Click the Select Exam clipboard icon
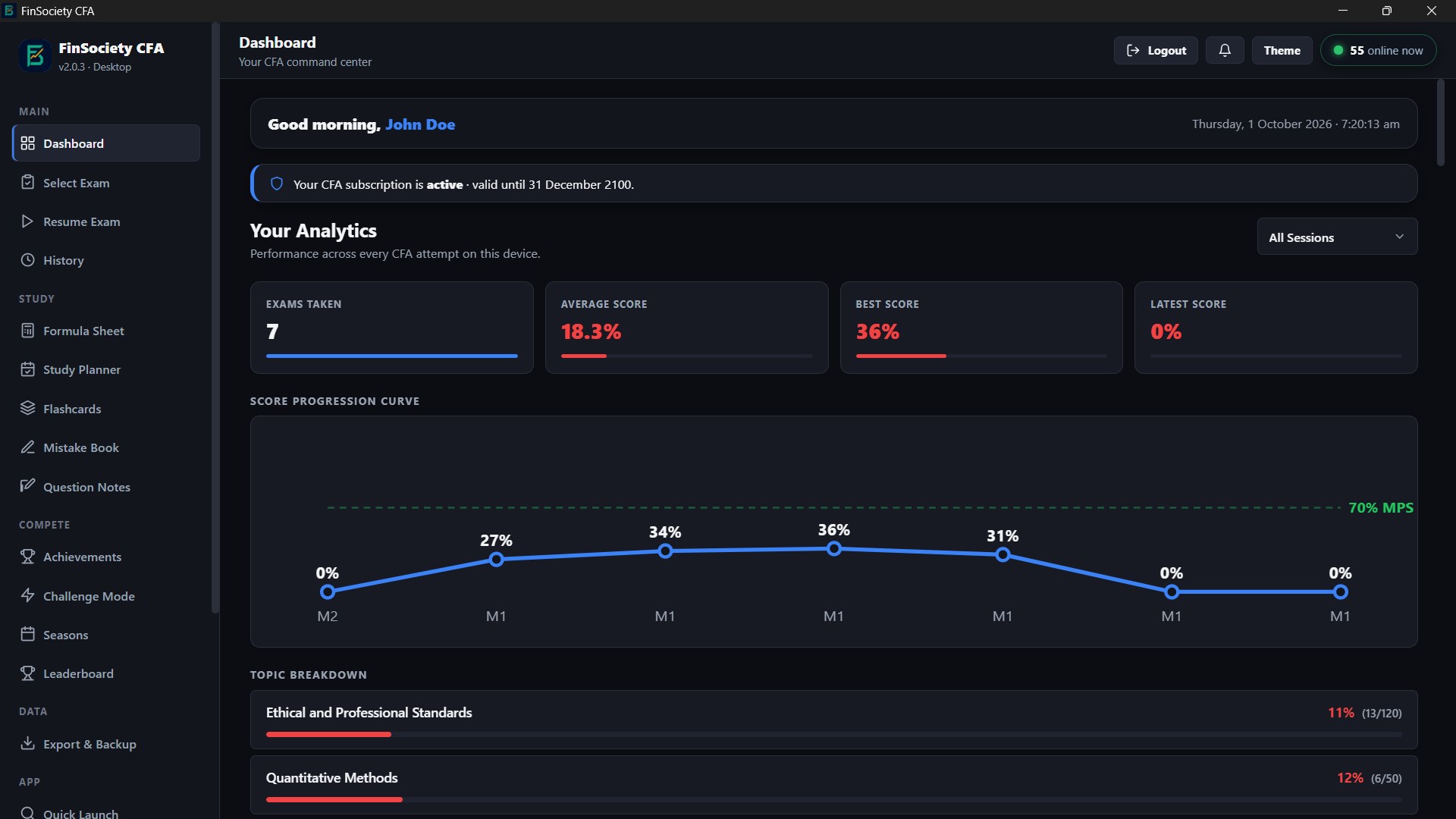The width and height of the screenshot is (1456, 819). click(x=28, y=183)
